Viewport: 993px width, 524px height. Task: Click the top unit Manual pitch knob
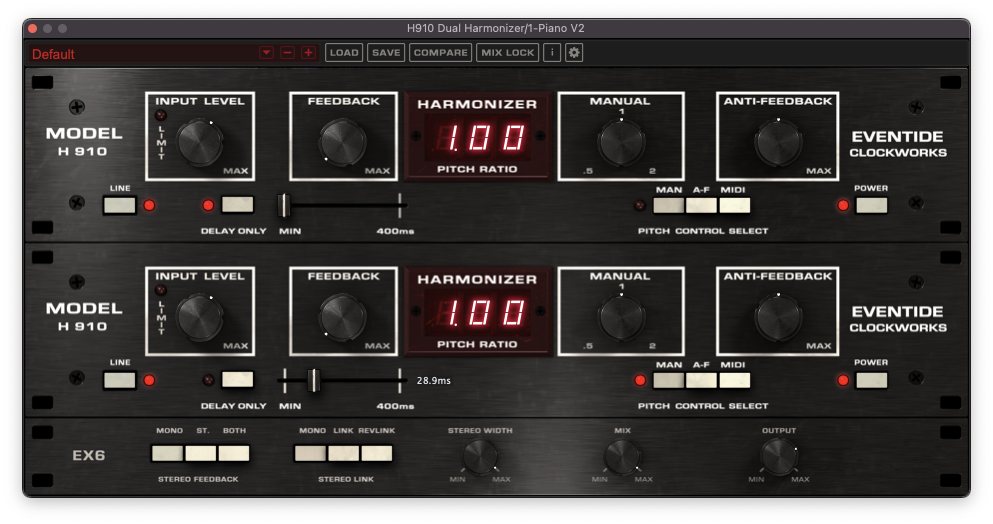[x=621, y=141]
